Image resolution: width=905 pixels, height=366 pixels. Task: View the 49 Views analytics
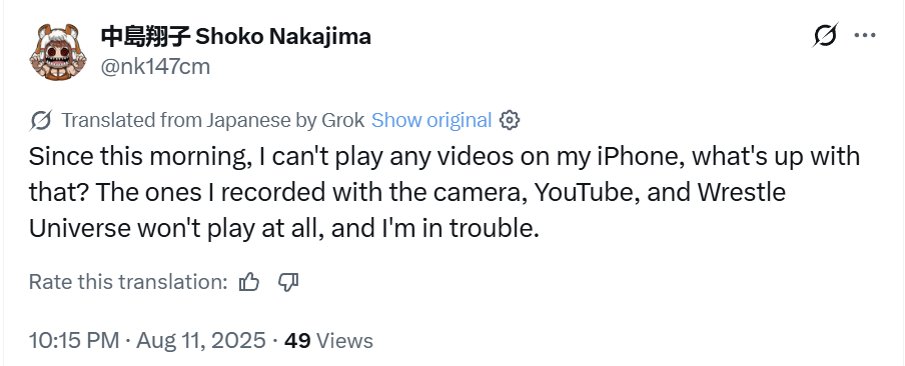(329, 341)
